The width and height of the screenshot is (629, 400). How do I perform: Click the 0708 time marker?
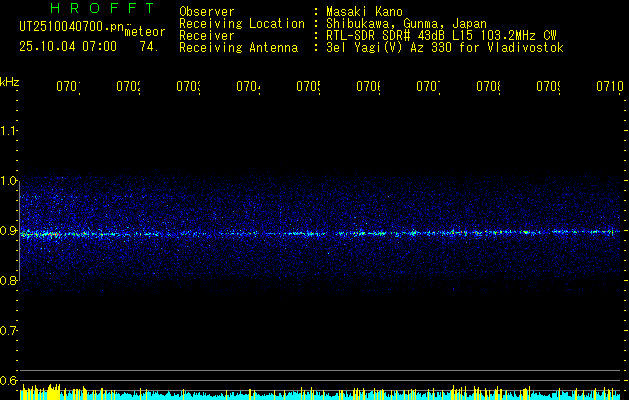tap(489, 87)
